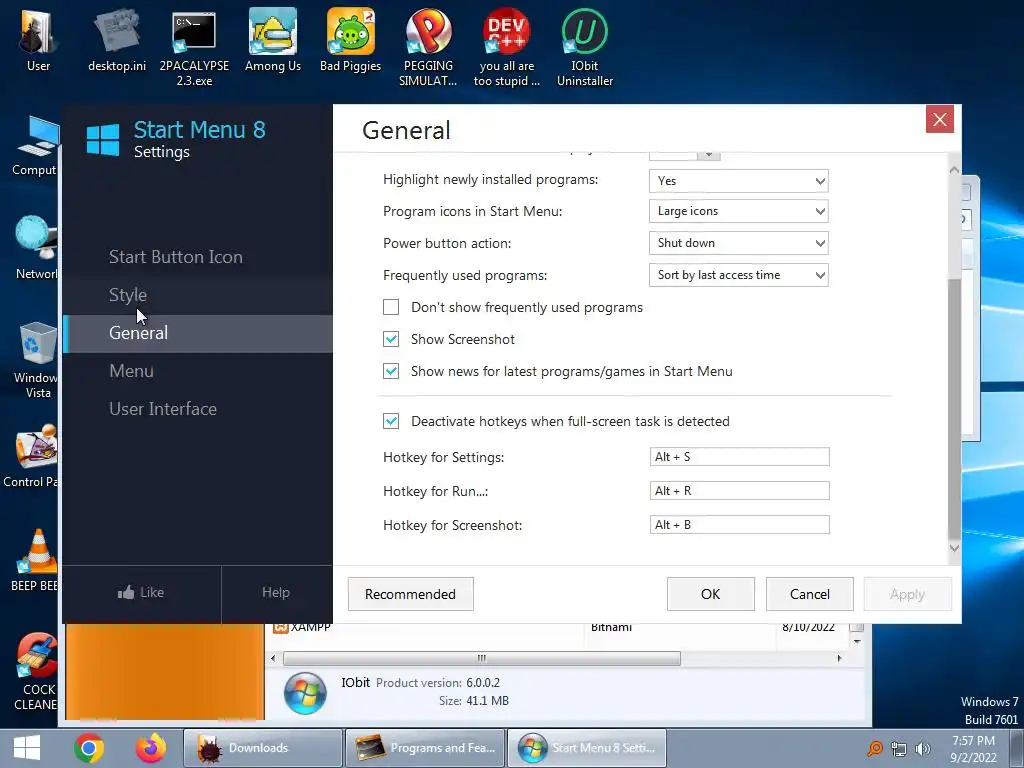Image resolution: width=1024 pixels, height=768 pixels.
Task: Click the Show desktop strip beside the taskbar clock
Action: click(x=1016, y=748)
